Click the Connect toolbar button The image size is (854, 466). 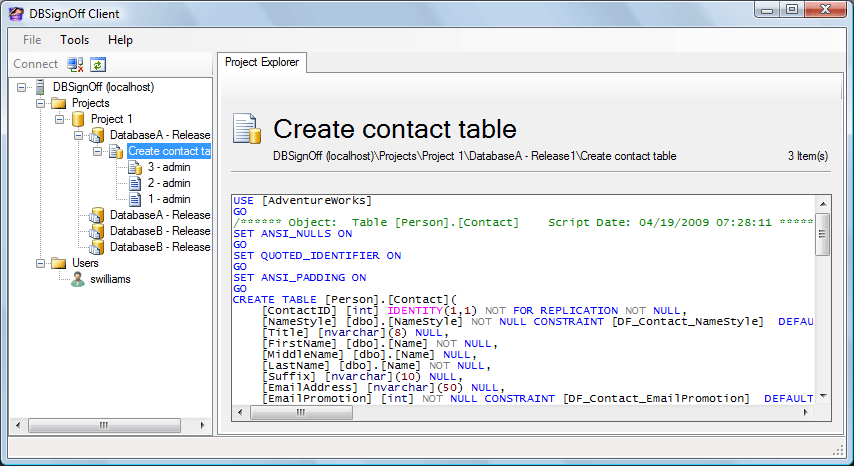35,64
